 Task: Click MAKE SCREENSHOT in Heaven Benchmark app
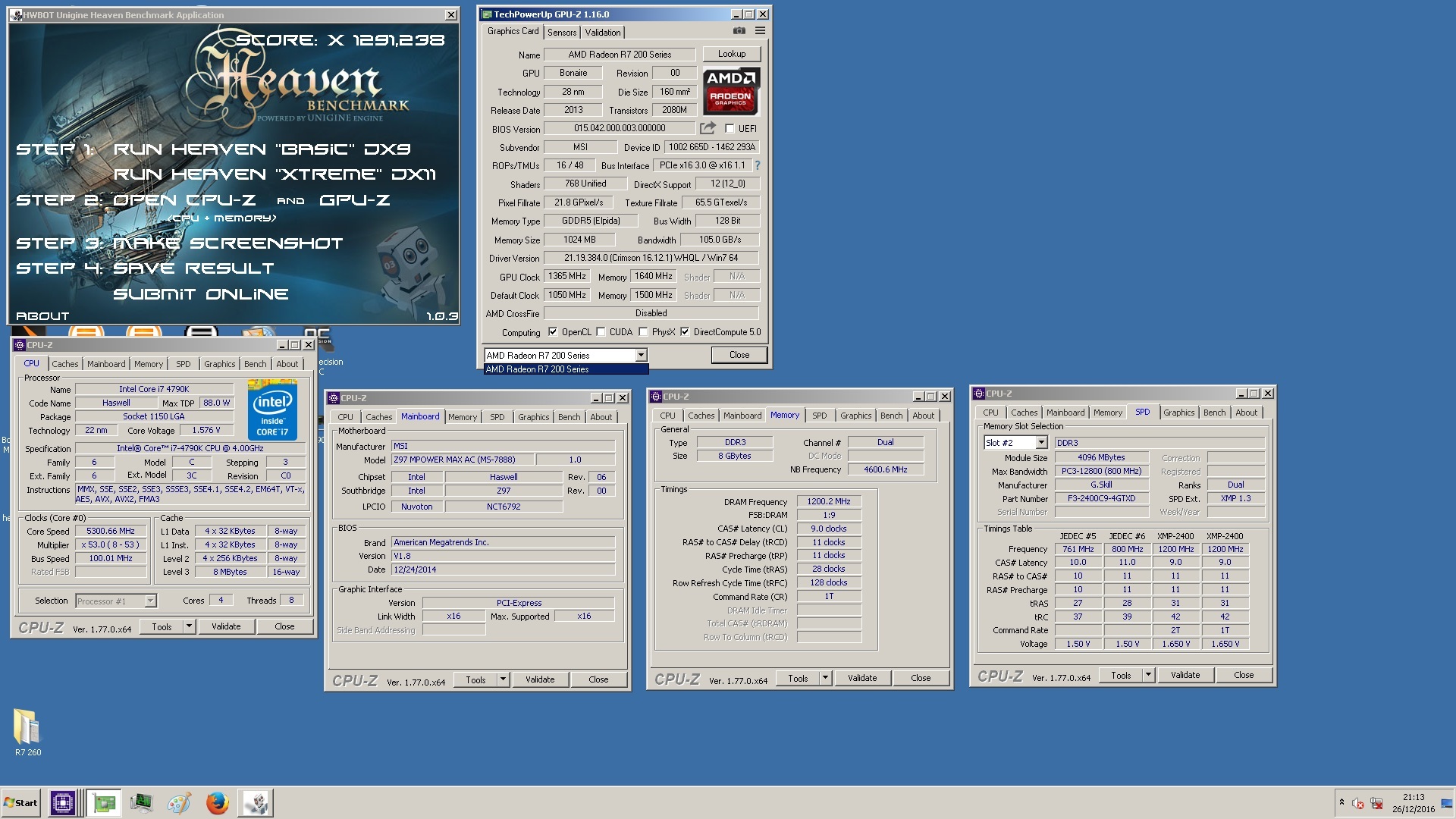click(227, 243)
